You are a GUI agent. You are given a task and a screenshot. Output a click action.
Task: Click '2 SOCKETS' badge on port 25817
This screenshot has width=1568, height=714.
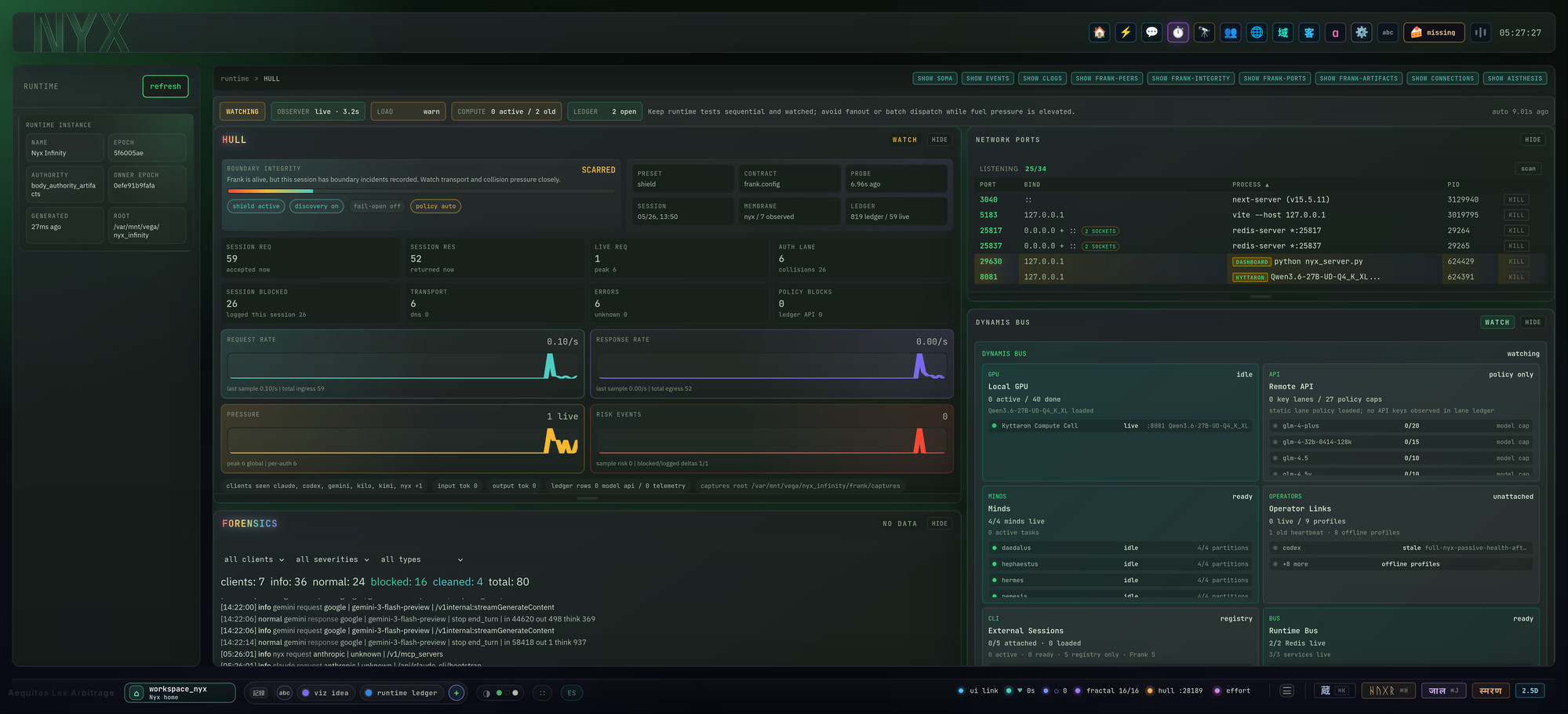click(1101, 231)
